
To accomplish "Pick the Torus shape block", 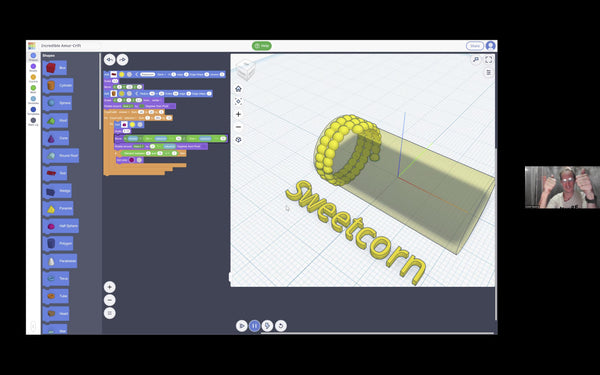I will coord(57,279).
